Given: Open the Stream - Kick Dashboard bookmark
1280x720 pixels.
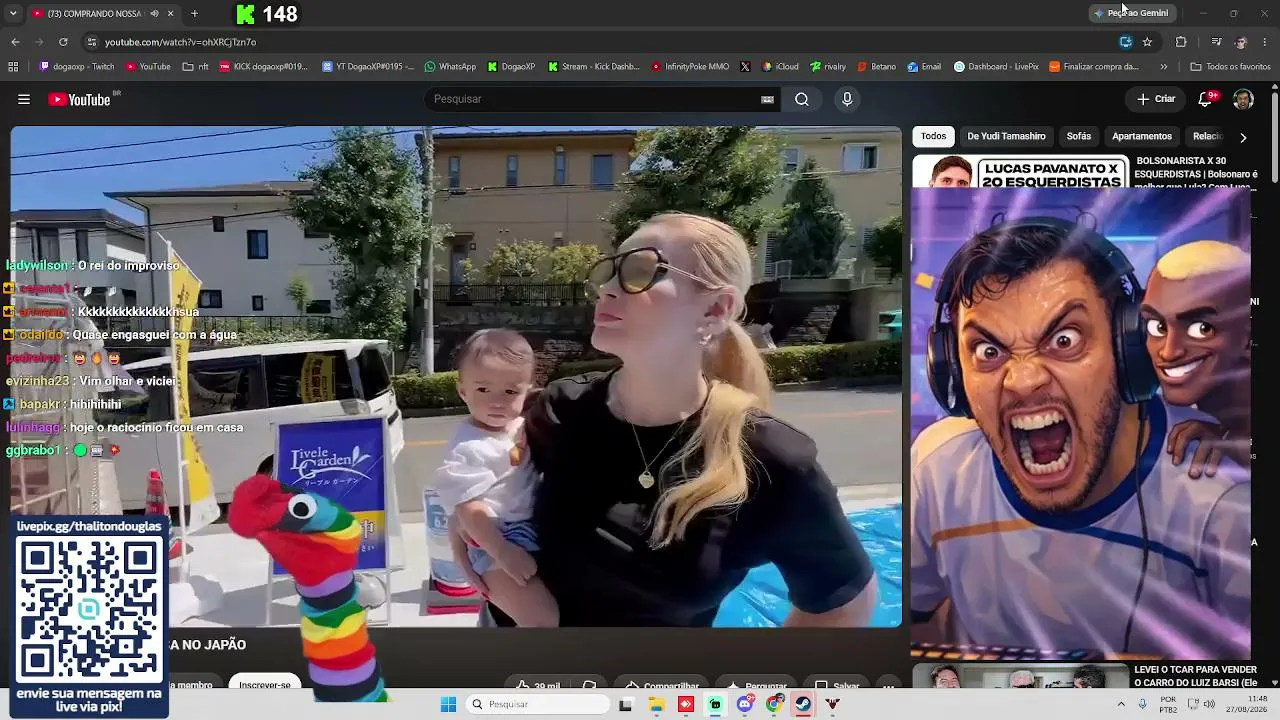Looking at the screenshot, I should pos(594,67).
